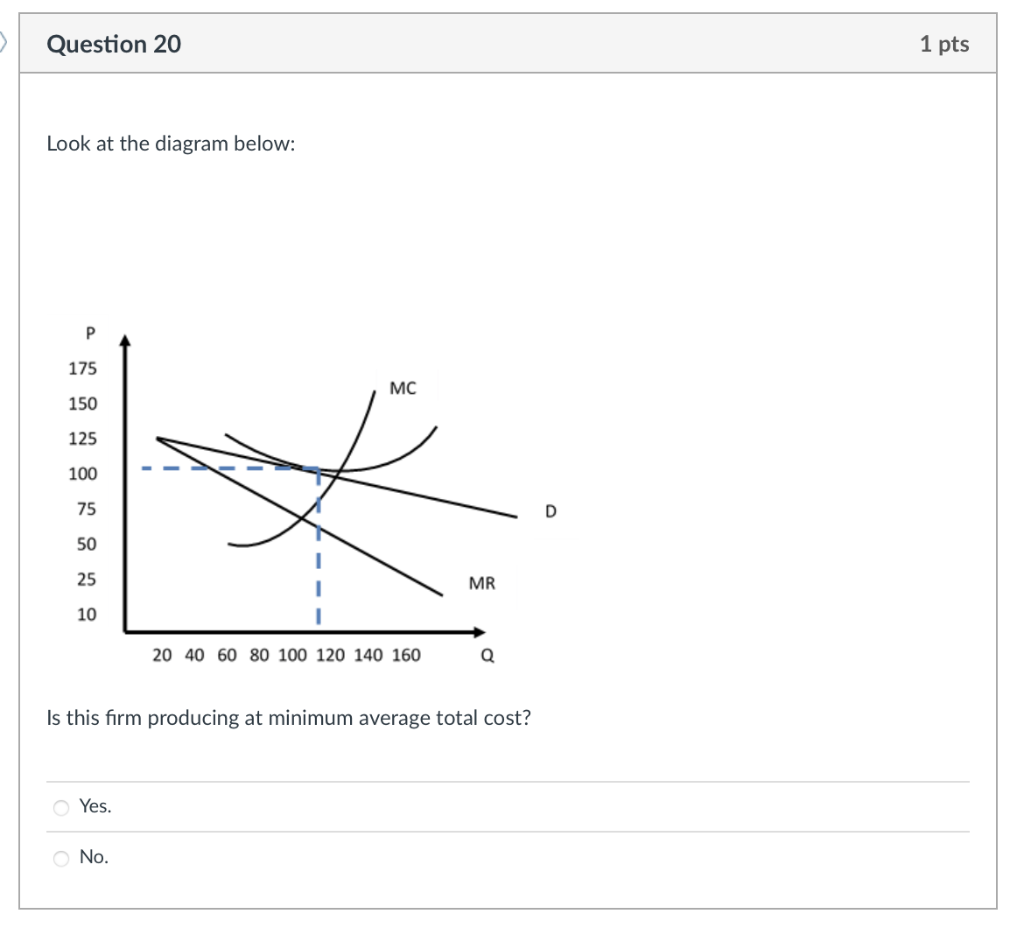Click the 175 value on the vertical axis
This screenshot has width=1024, height=935.
tap(83, 368)
